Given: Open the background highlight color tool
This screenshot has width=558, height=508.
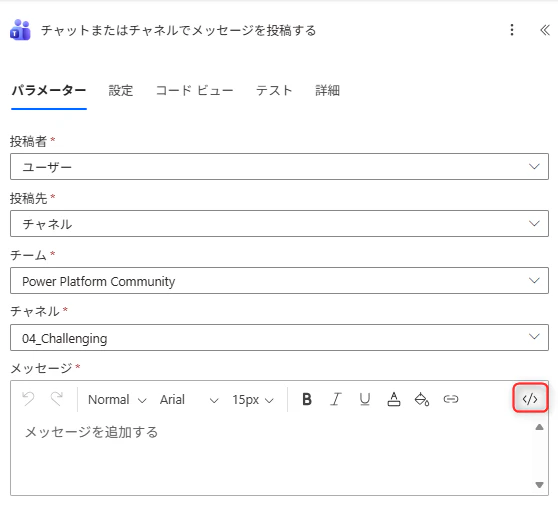Looking at the screenshot, I should coord(422,399).
